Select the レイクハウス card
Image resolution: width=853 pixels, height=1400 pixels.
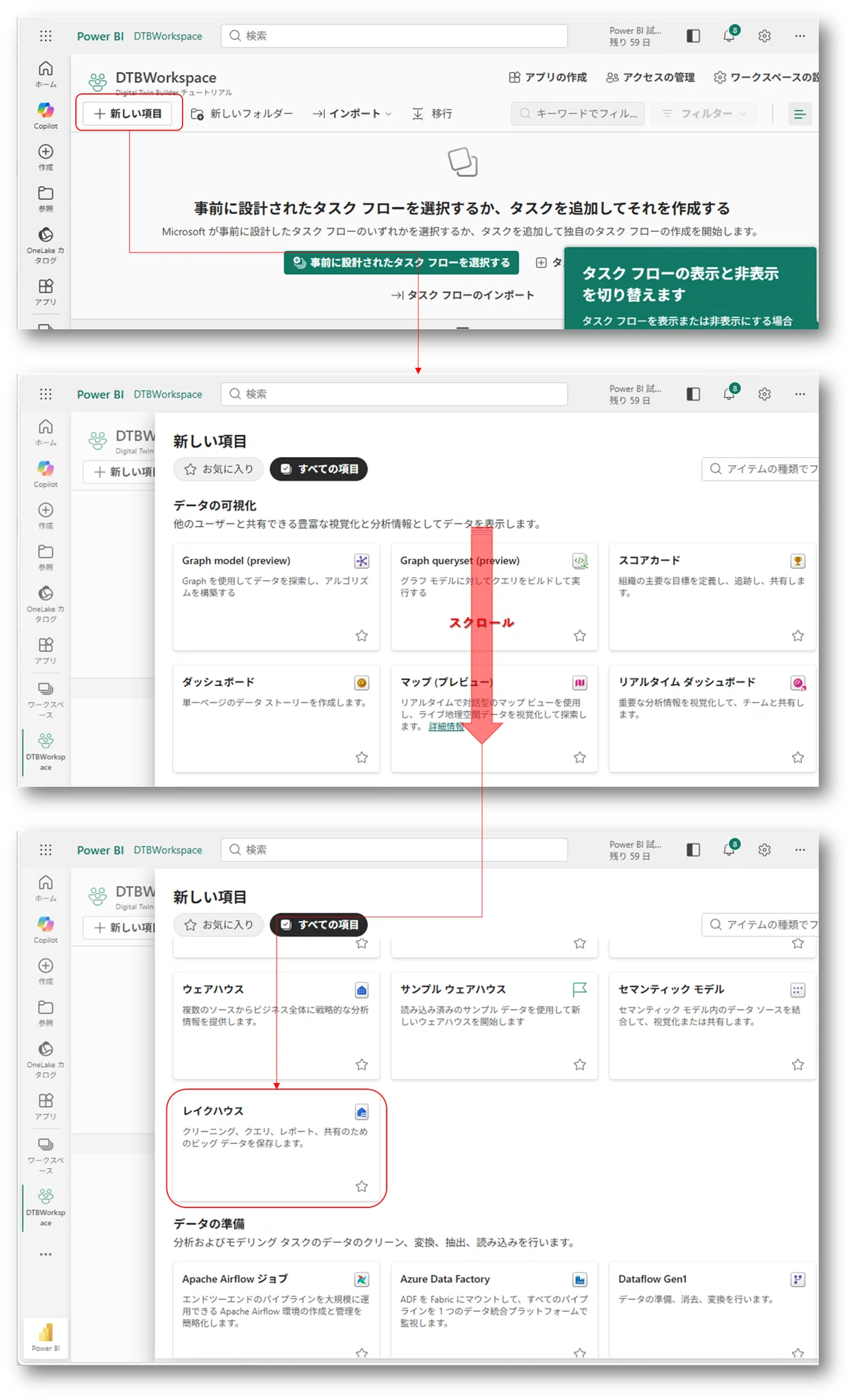click(277, 1148)
